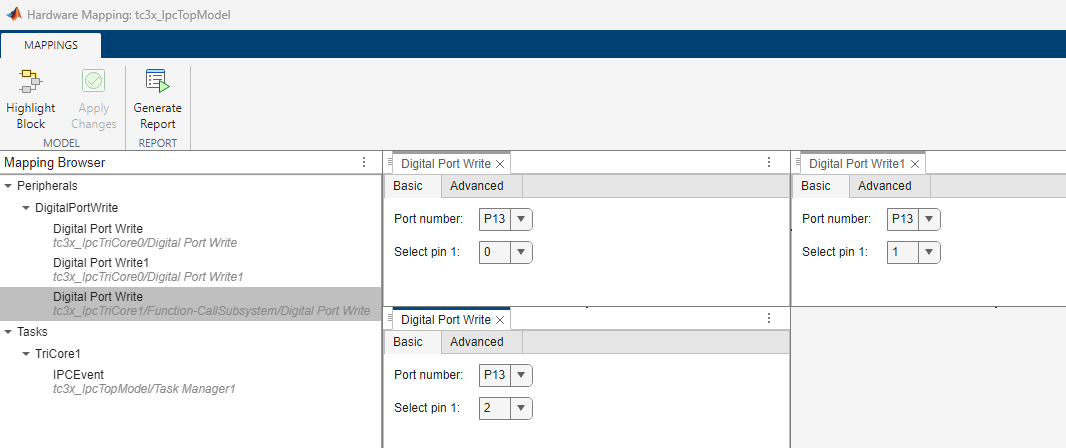Click the Apply Changes icon

tap(94, 82)
